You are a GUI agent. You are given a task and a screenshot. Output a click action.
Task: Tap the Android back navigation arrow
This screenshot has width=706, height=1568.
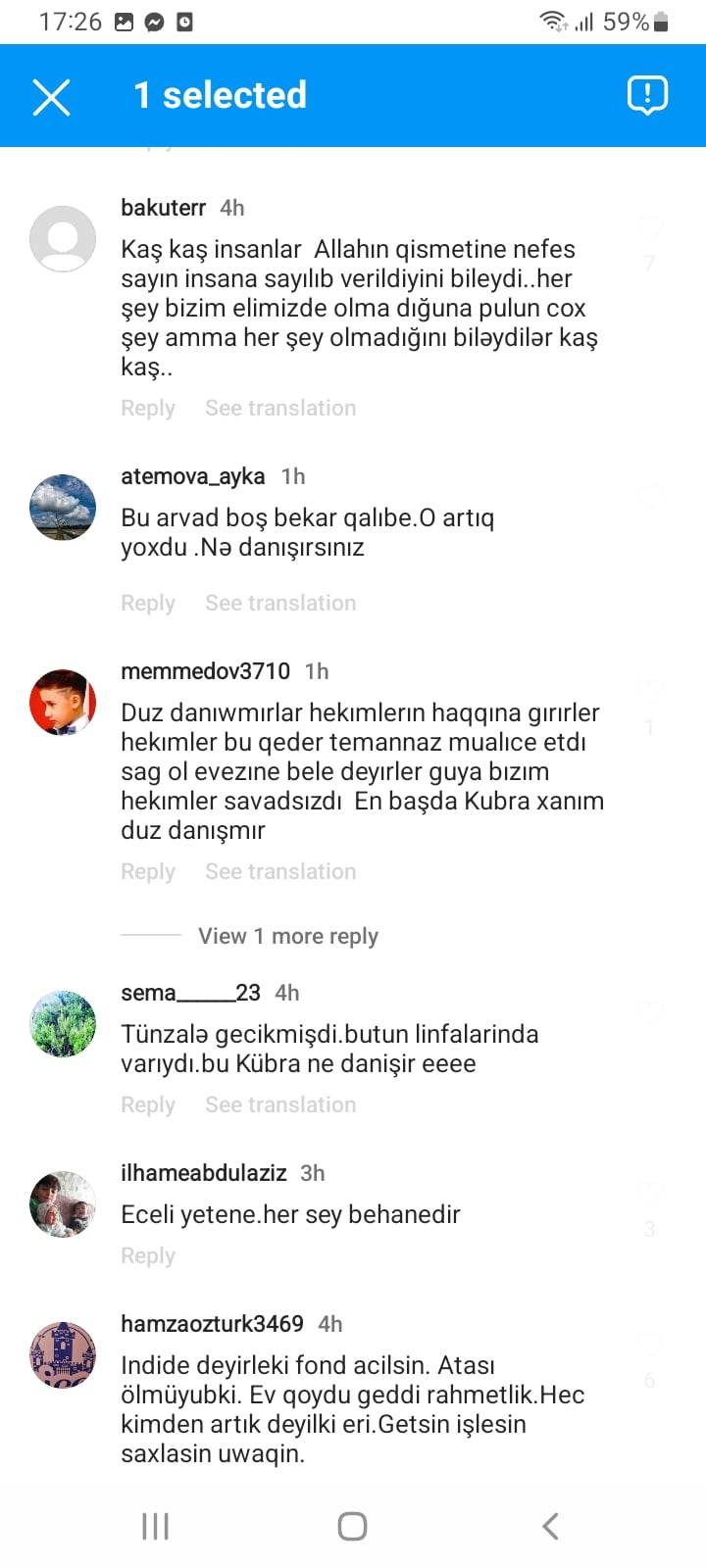[550, 1526]
